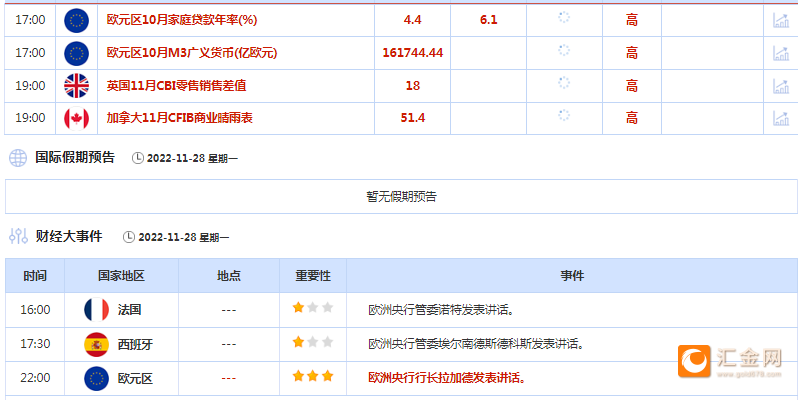Click loading spinner in 加拿大11月CFIB row
The image size is (798, 400).
click(x=564, y=115)
